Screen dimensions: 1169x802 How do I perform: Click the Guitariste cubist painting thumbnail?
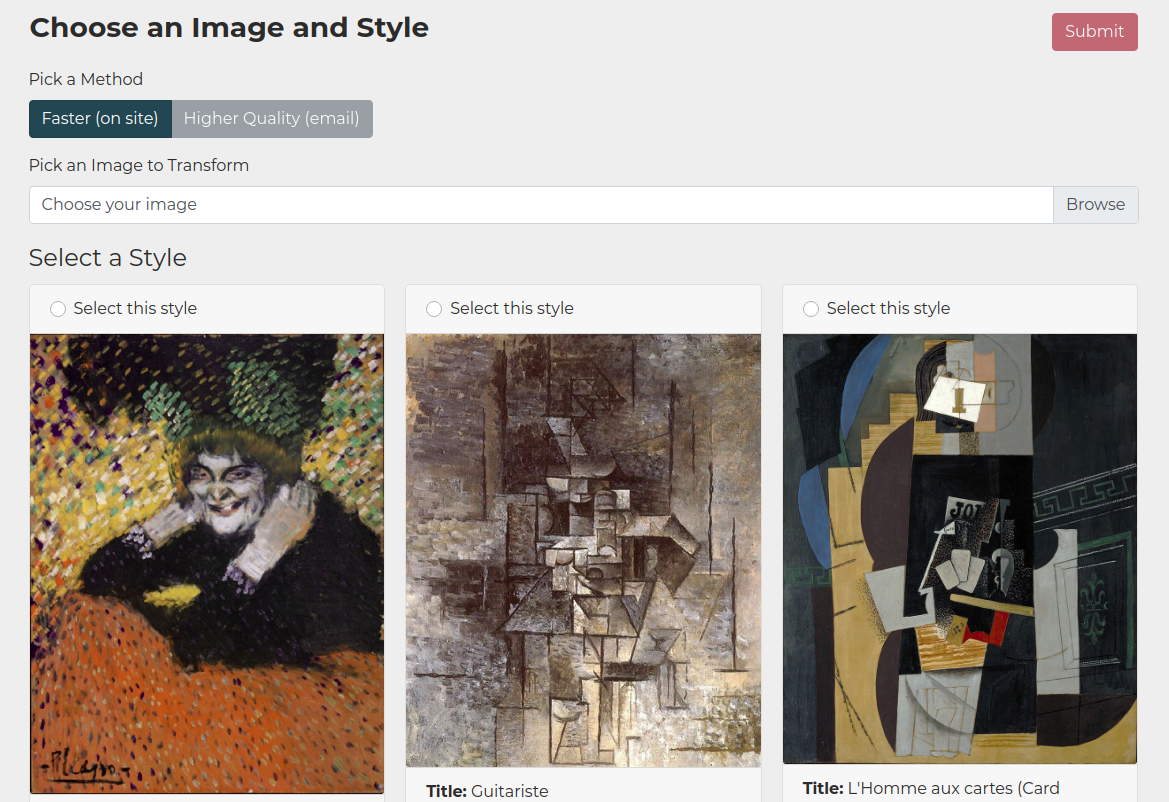(583, 550)
